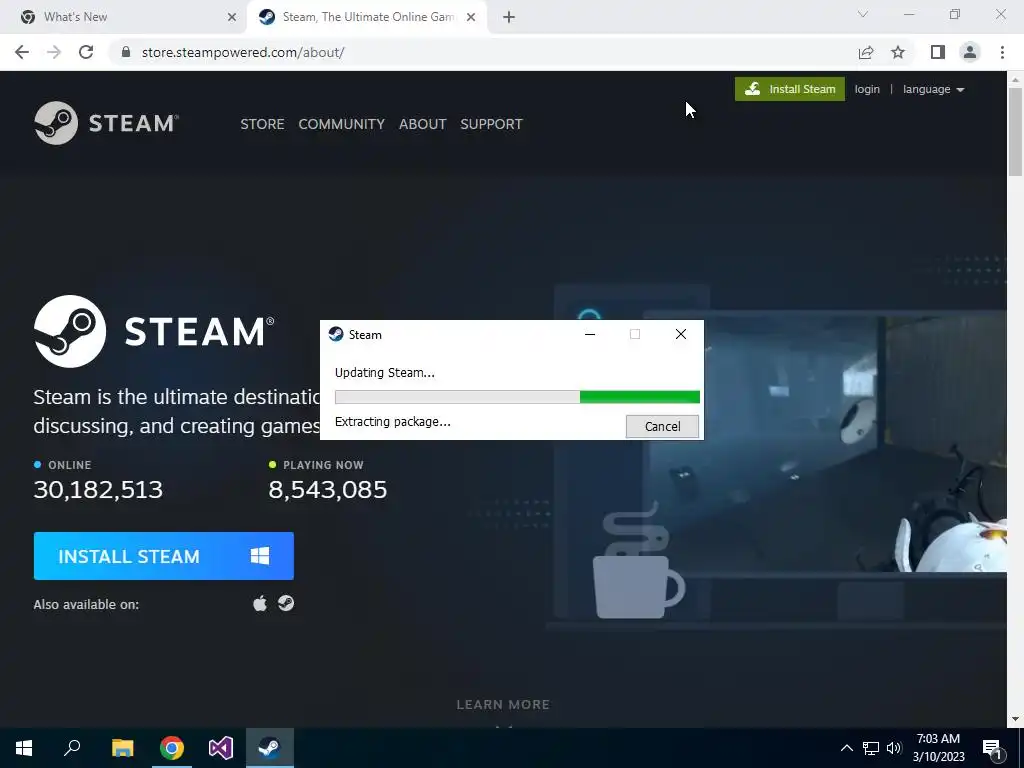This screenshot has height=768, width=1024.
Task: Click the page vertical scrollbar thumb
Action: click(1015, 132)
